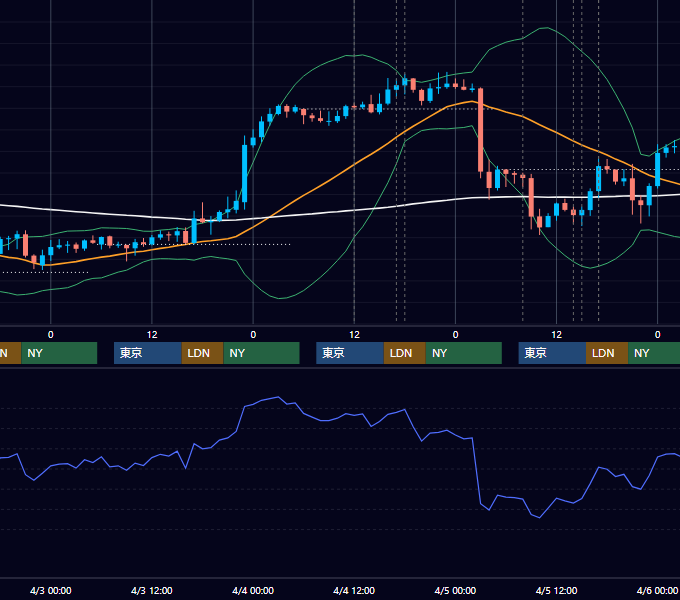Select the NY session block above 4/5 00:00

point(464,353)
